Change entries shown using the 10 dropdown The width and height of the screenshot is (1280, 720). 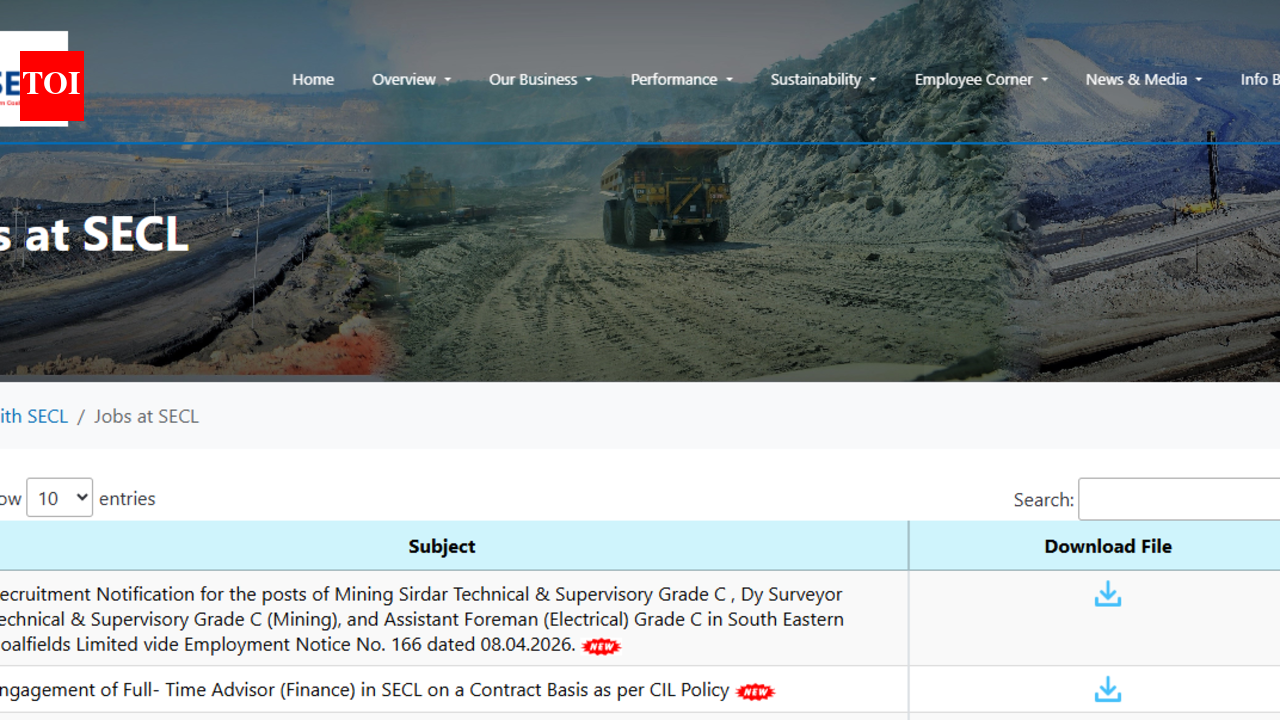[59, 497]
